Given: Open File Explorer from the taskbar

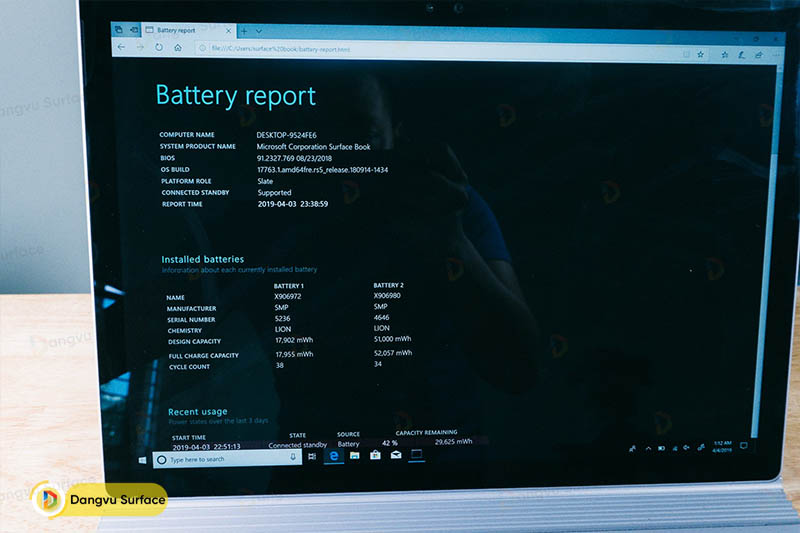Looking at the screenshot, I should click(354, 455).
